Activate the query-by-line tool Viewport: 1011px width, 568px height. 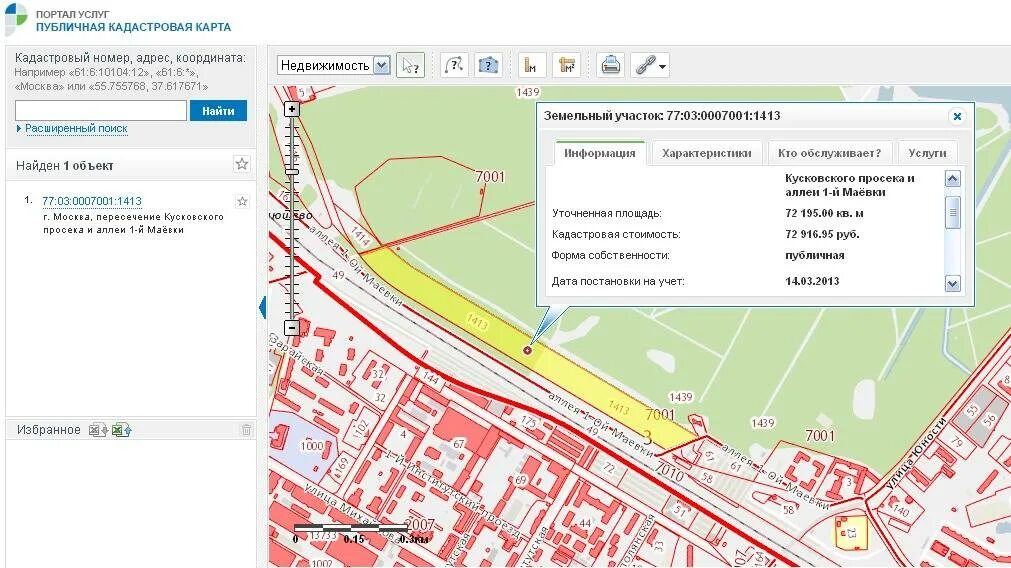pyautogui.click(x=454, y=65)
